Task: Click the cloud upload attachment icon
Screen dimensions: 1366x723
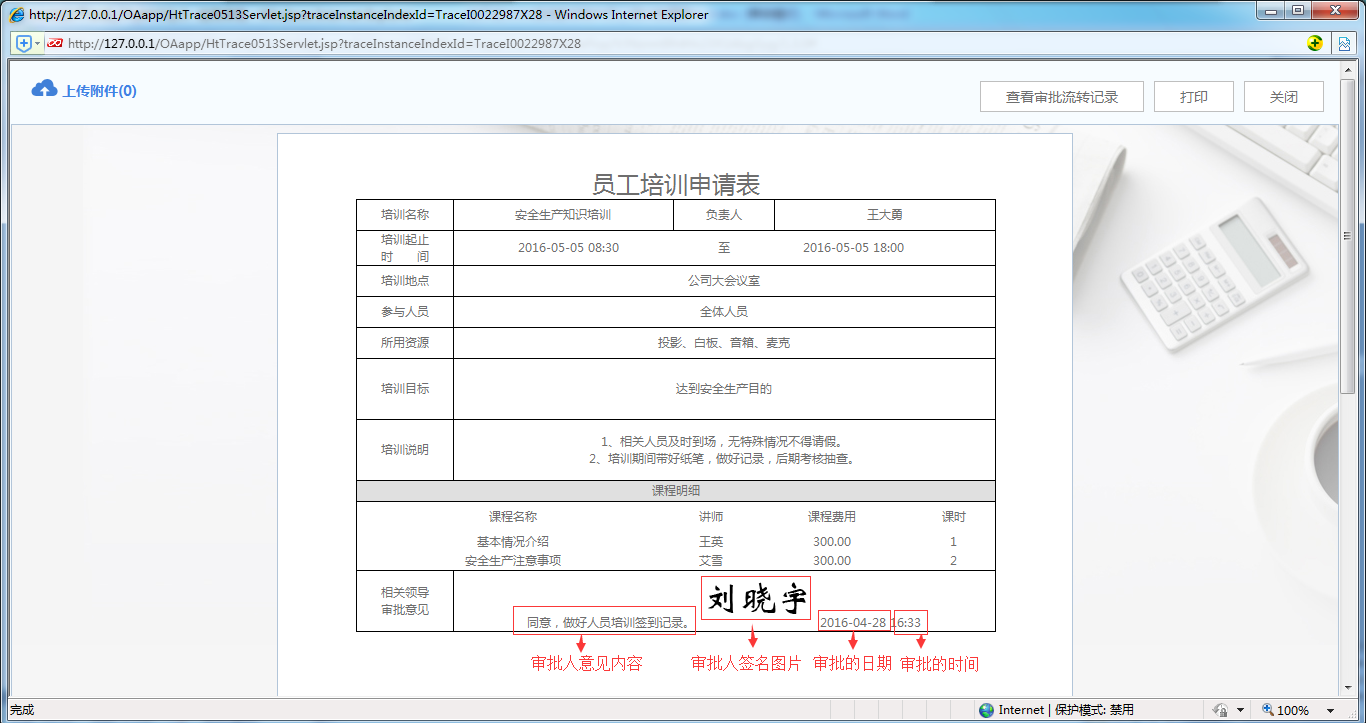Action: (x=44, y=89)
